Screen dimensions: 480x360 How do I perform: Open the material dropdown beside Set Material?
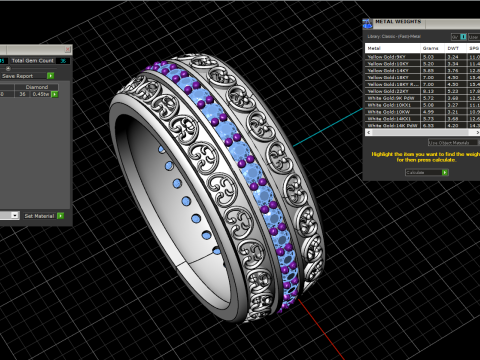[14, 215]
